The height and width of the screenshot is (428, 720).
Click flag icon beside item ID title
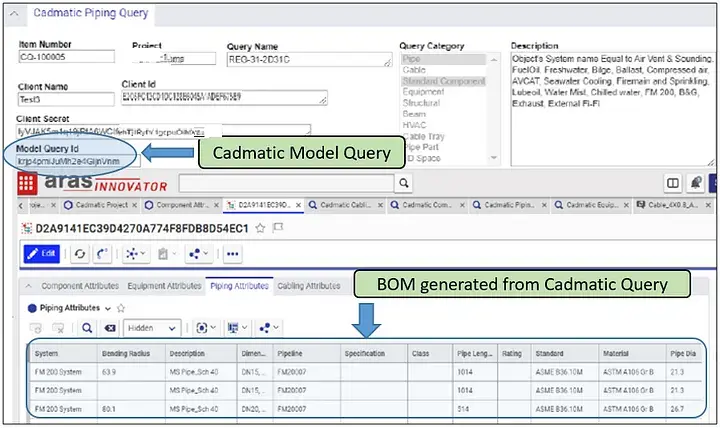278,227
